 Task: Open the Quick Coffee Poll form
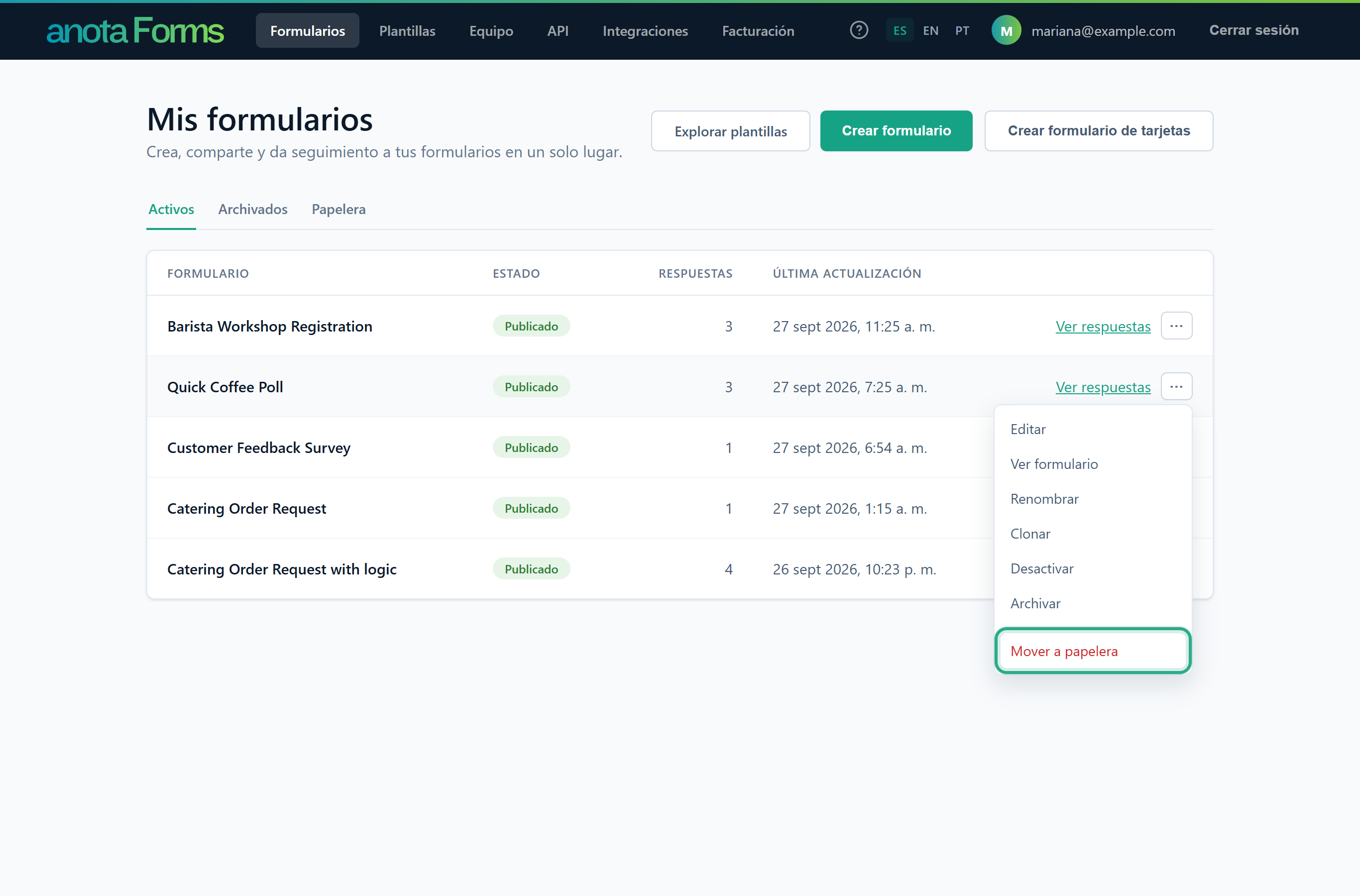pos(225,387)
